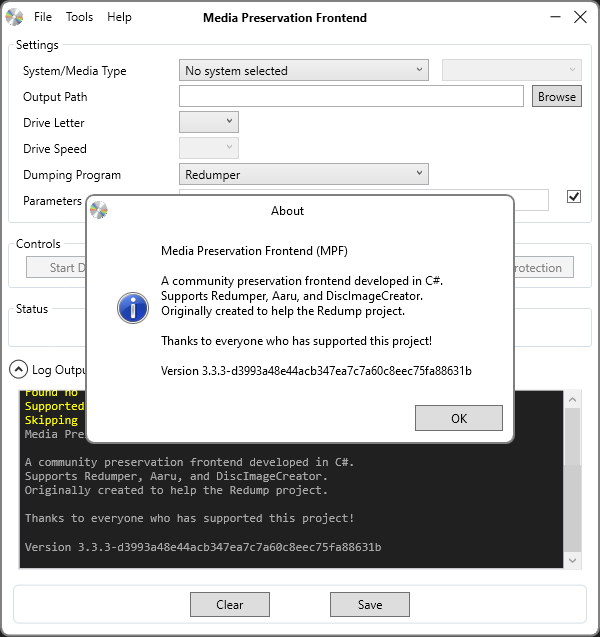Click the 'Dumping Program' label

point(72,175)
